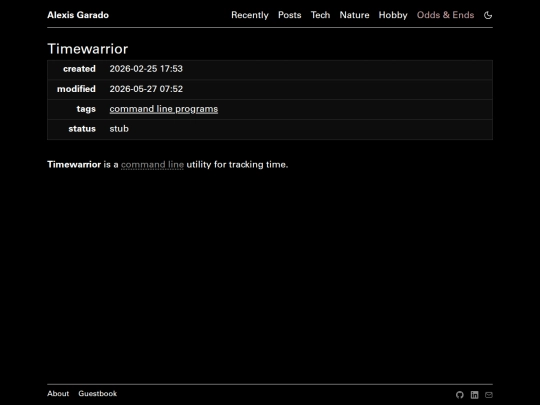The image size is (540, 405).
Task: Open the LinkedIn icon in footer
Action: tap(475, 395)
